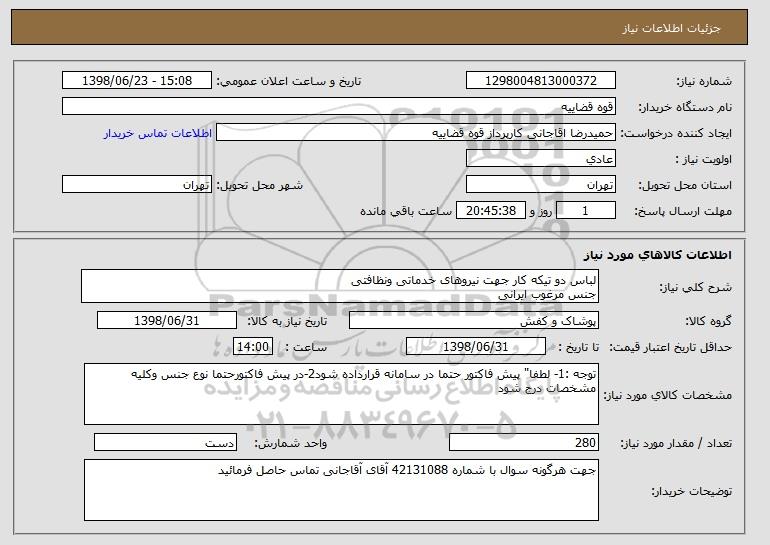
Task: Click the label واحد شمارش
Action: click(x=291, y=443)
